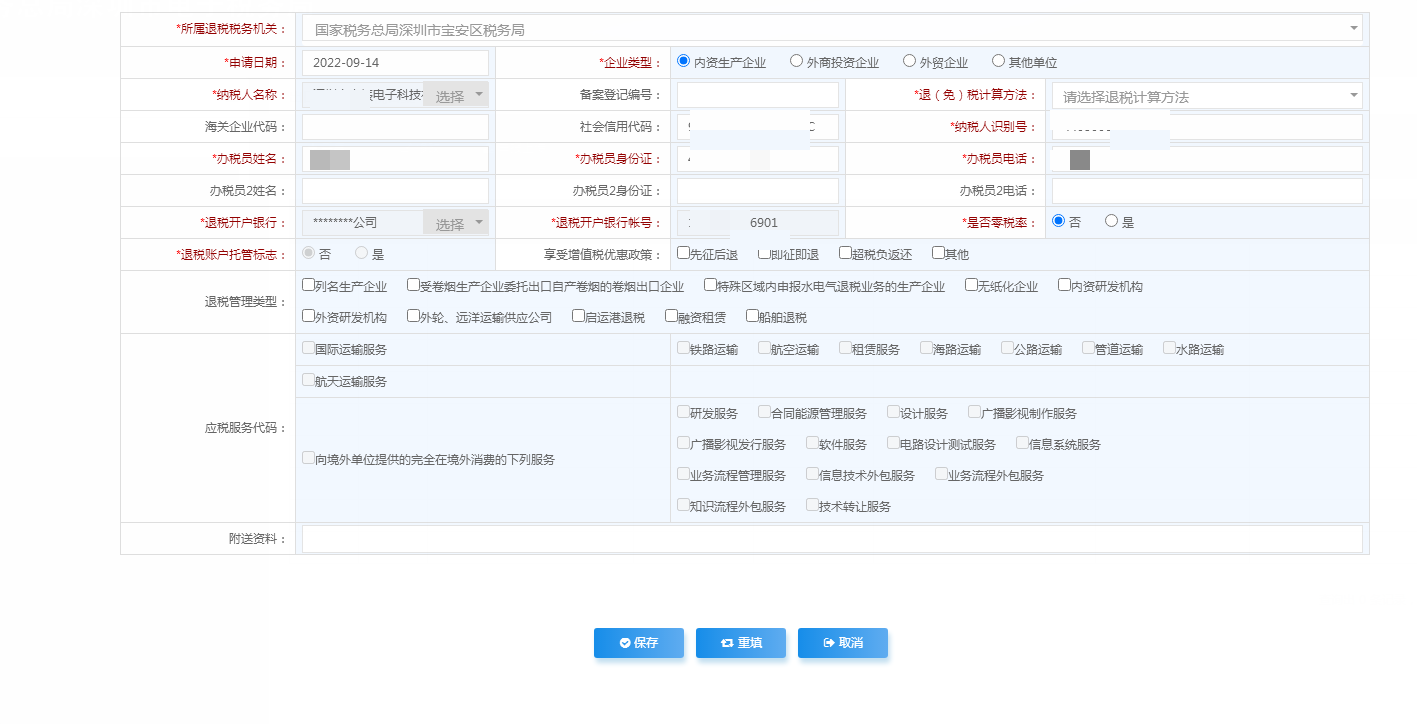The width and height of the screenshot is (1417, 724).
Task: Click the 办税员2姓名 input field
Action: 395,191
